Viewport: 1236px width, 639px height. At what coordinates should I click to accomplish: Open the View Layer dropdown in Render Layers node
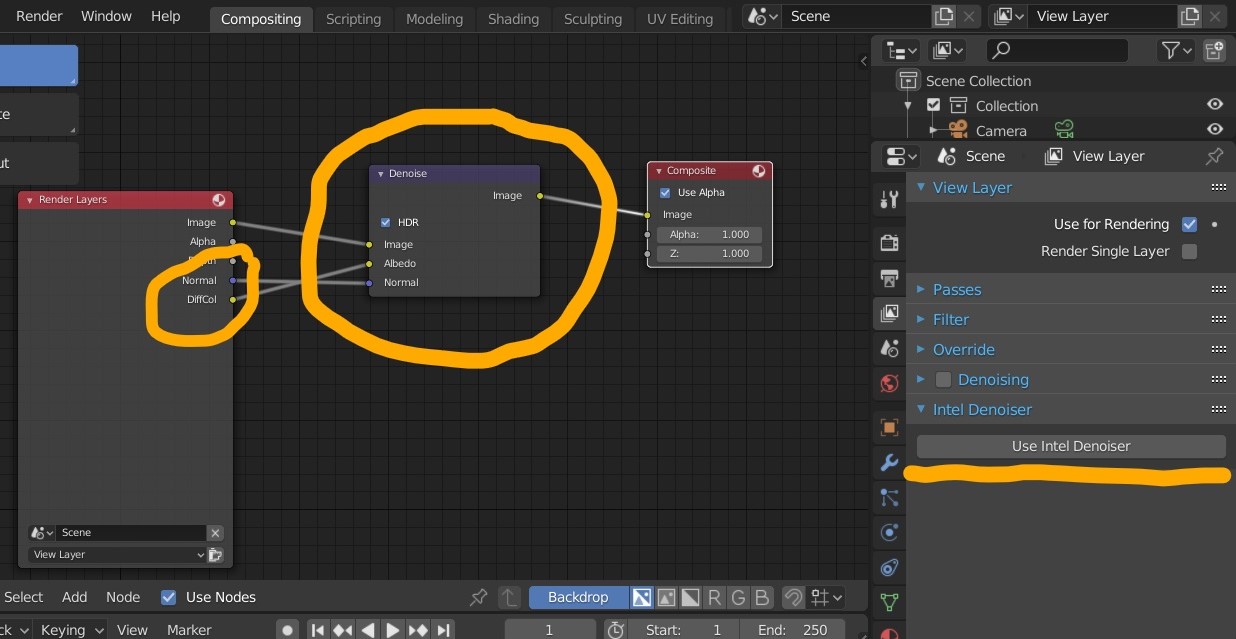117,555
